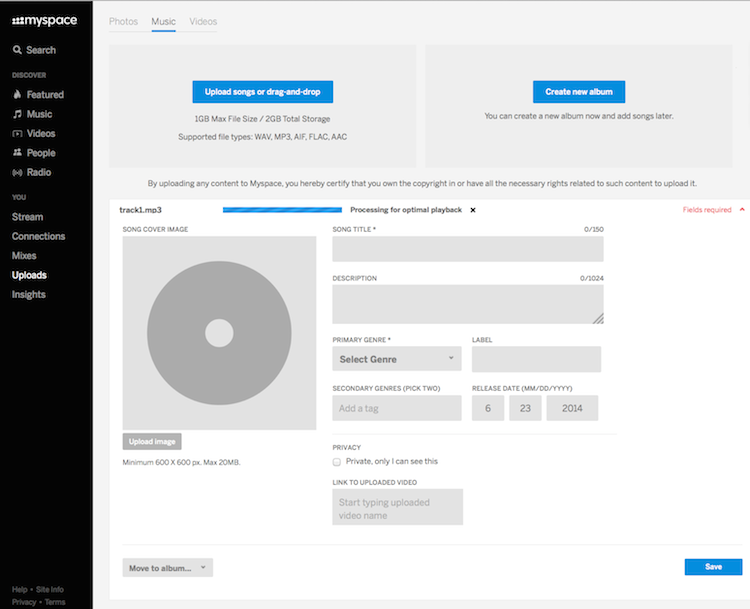The width and height of the screenshot is (750, 609).
Task: Go to Mixes in sidebar
Action: click(x=24, y=255)
